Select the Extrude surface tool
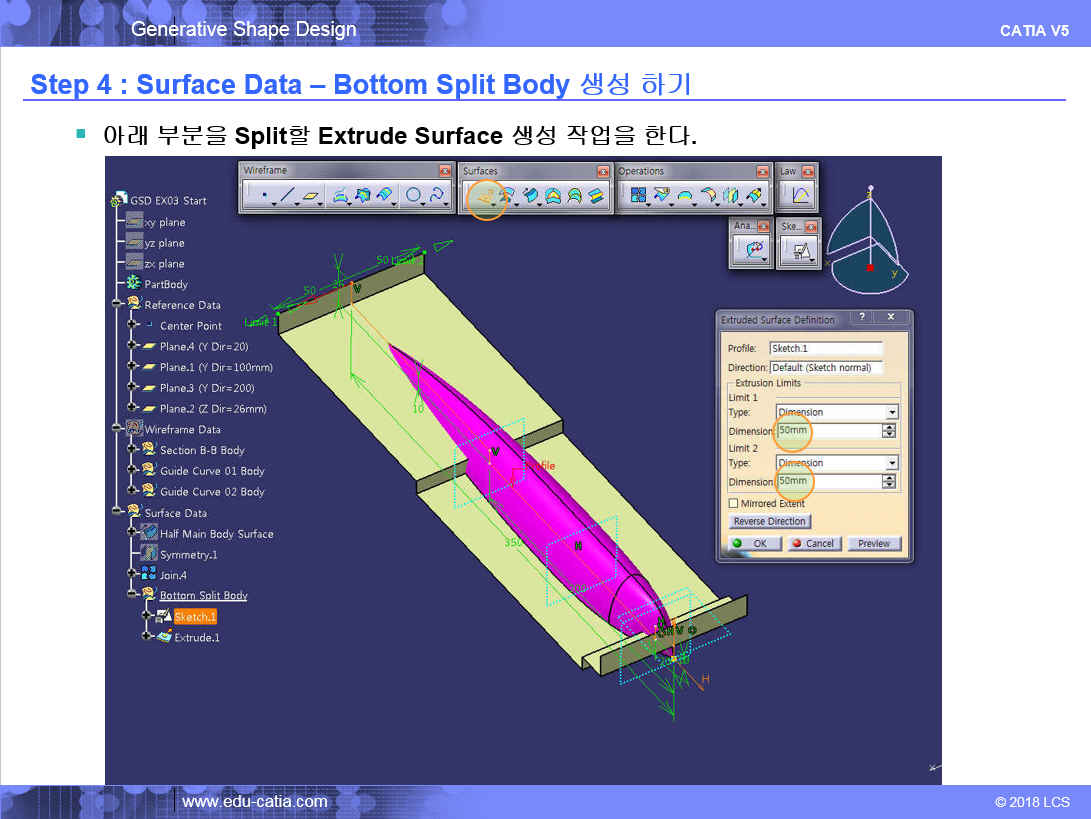This screenshot has width=1091, height=819. click(x=484, y=197)
